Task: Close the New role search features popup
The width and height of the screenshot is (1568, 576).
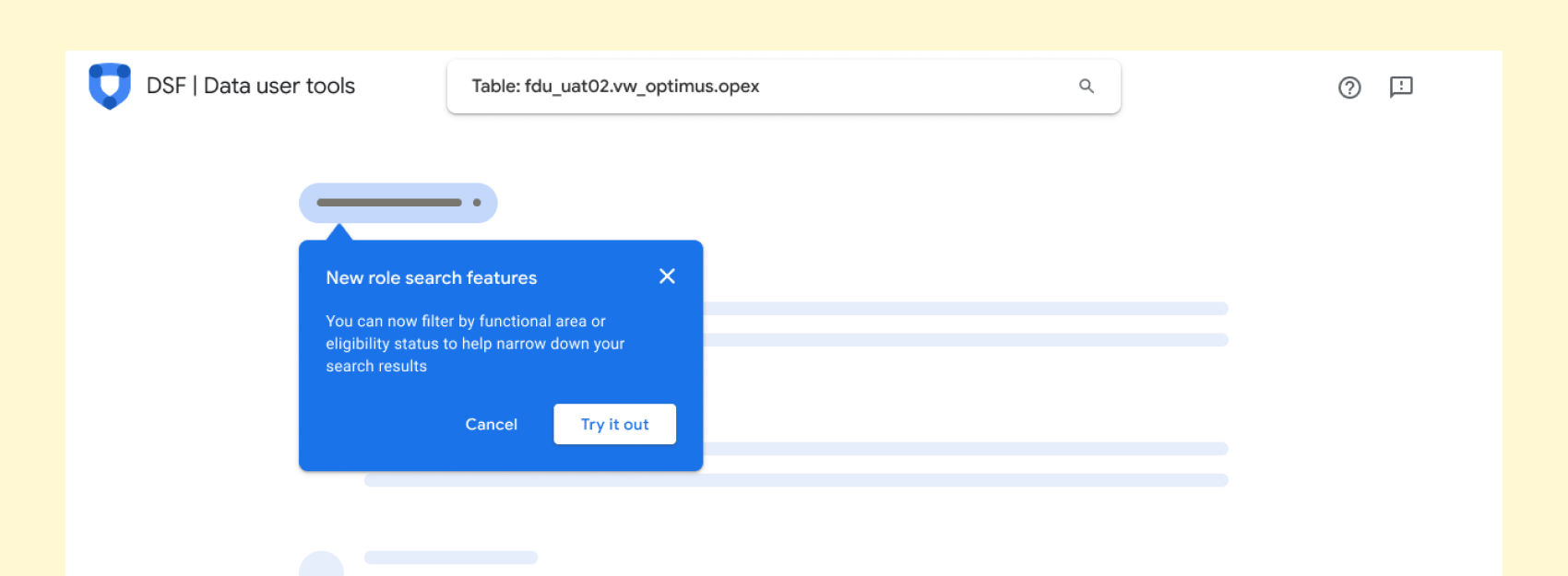Action: 667,276
